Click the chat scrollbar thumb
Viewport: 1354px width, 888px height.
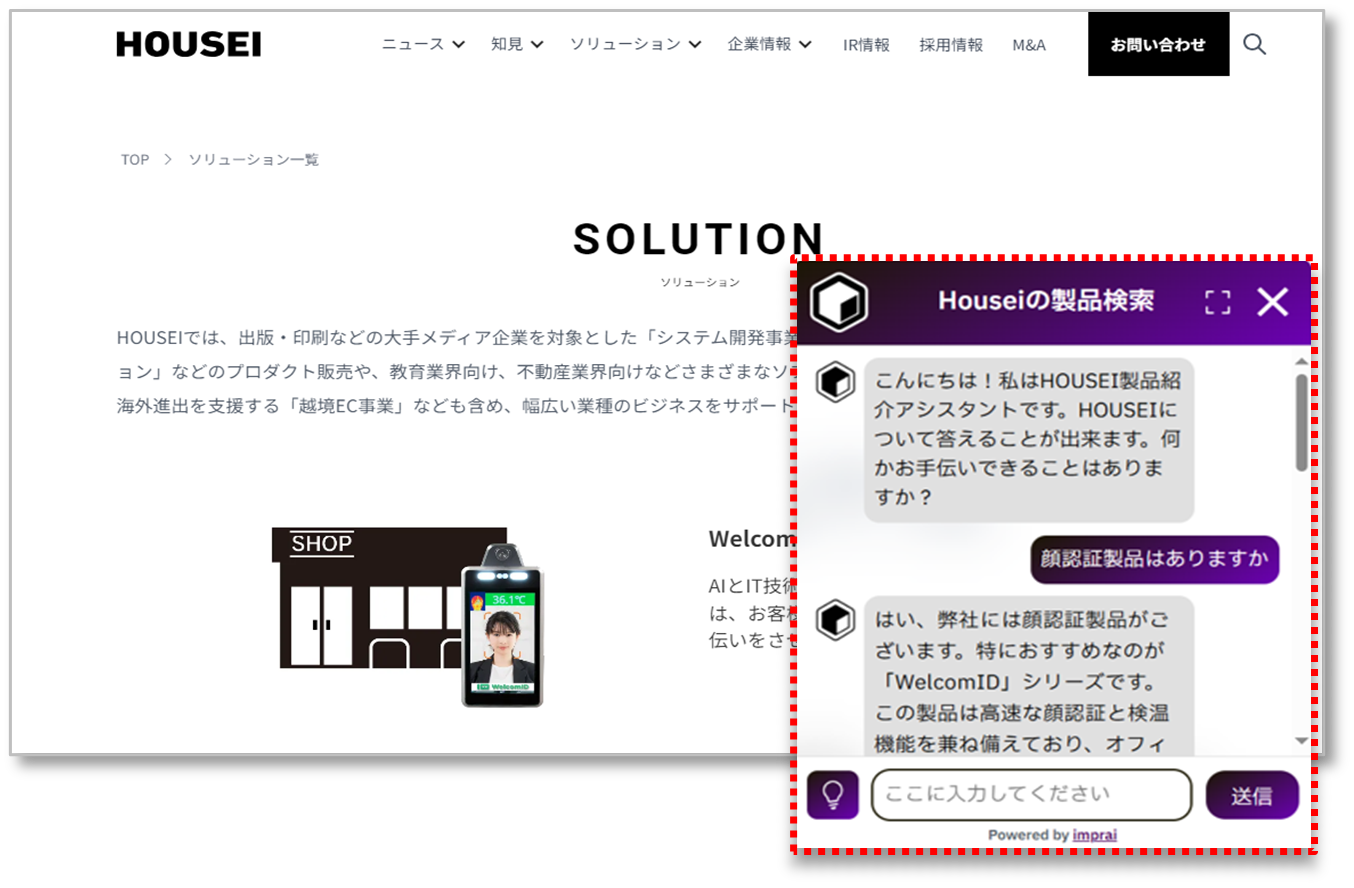[x=1301, y=422]
